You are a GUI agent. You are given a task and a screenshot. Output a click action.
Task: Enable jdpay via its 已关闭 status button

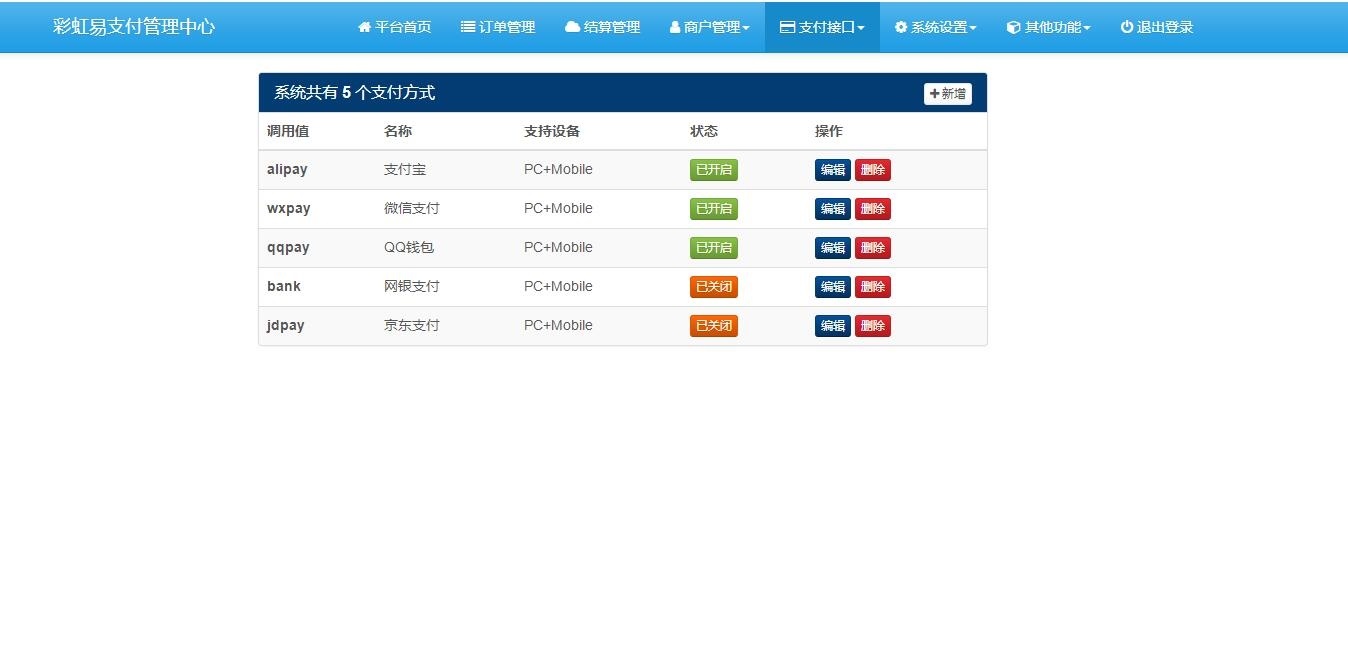click(x=713, y=326)
